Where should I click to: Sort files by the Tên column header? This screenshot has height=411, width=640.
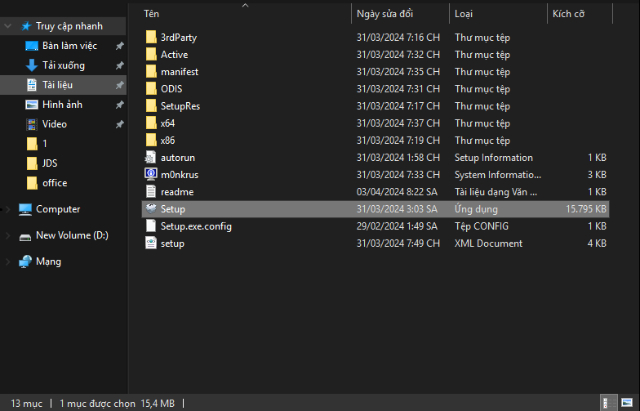click(x=151, y=15)
